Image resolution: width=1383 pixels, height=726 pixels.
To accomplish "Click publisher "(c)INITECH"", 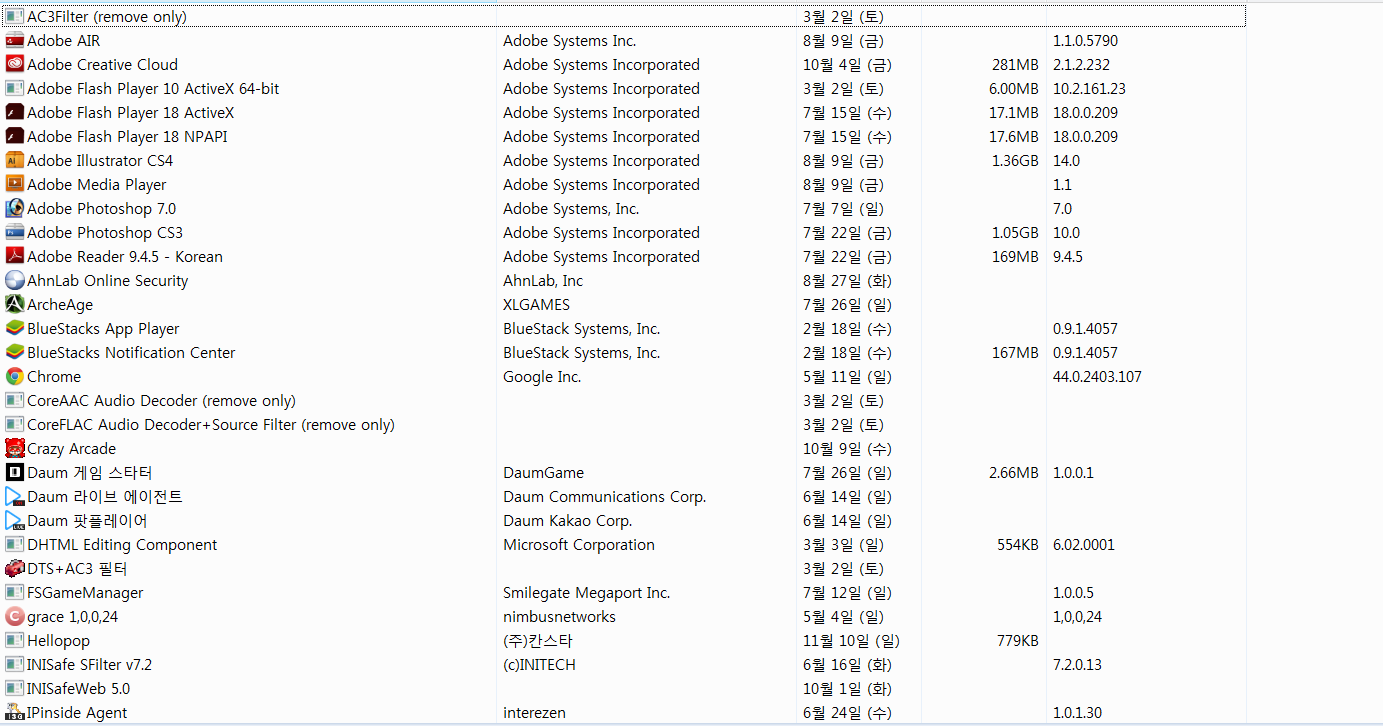I will [x=539, y=665].
